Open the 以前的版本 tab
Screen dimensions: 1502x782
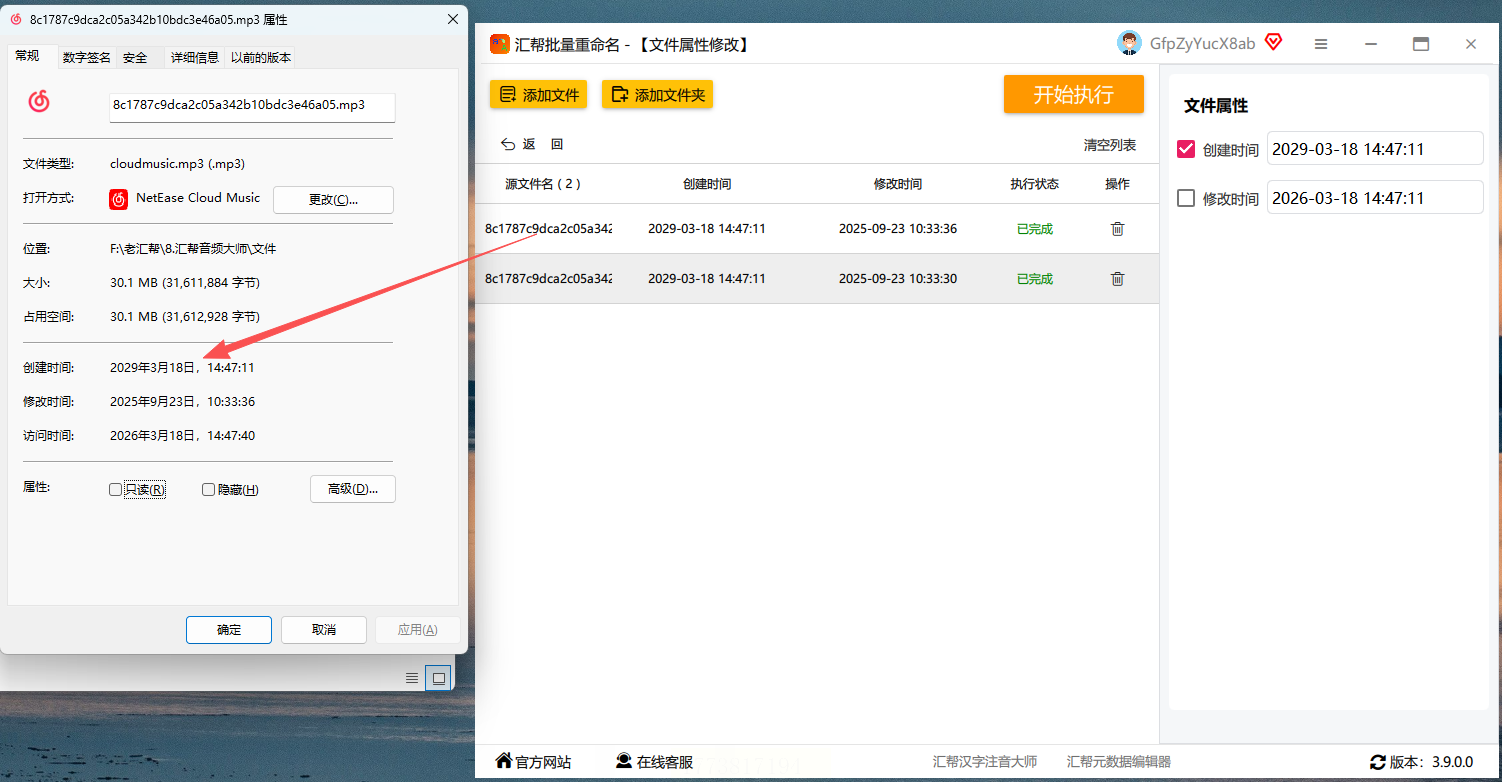point(261,58)
